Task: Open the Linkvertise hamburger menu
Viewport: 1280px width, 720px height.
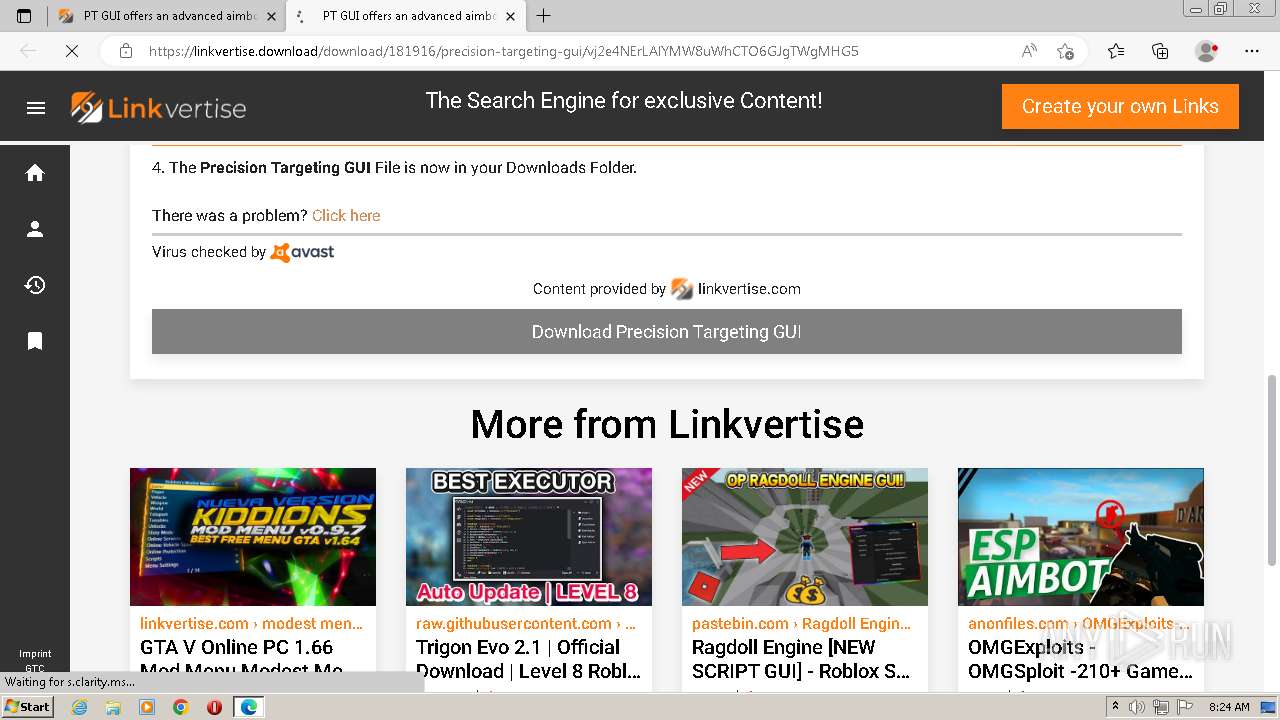Action: pyautogui.click(x=36, y=108)
